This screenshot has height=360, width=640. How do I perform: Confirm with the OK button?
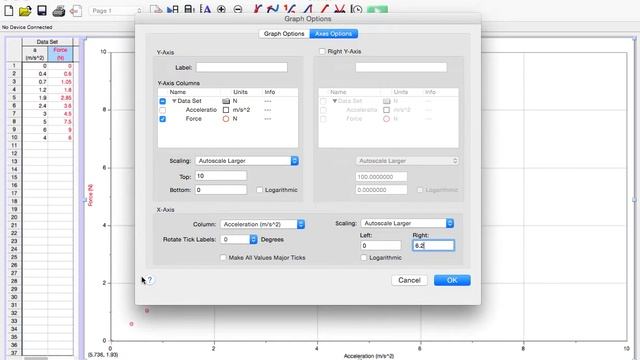point(452,280)
